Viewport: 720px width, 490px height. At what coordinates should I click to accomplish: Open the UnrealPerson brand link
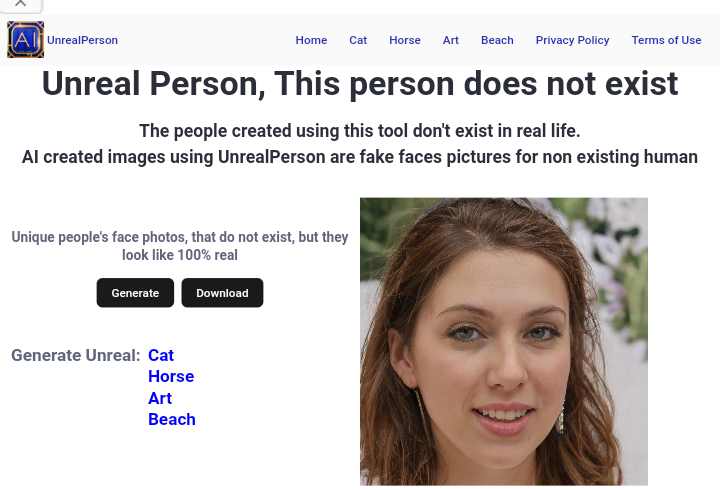[x=82, y=40]
